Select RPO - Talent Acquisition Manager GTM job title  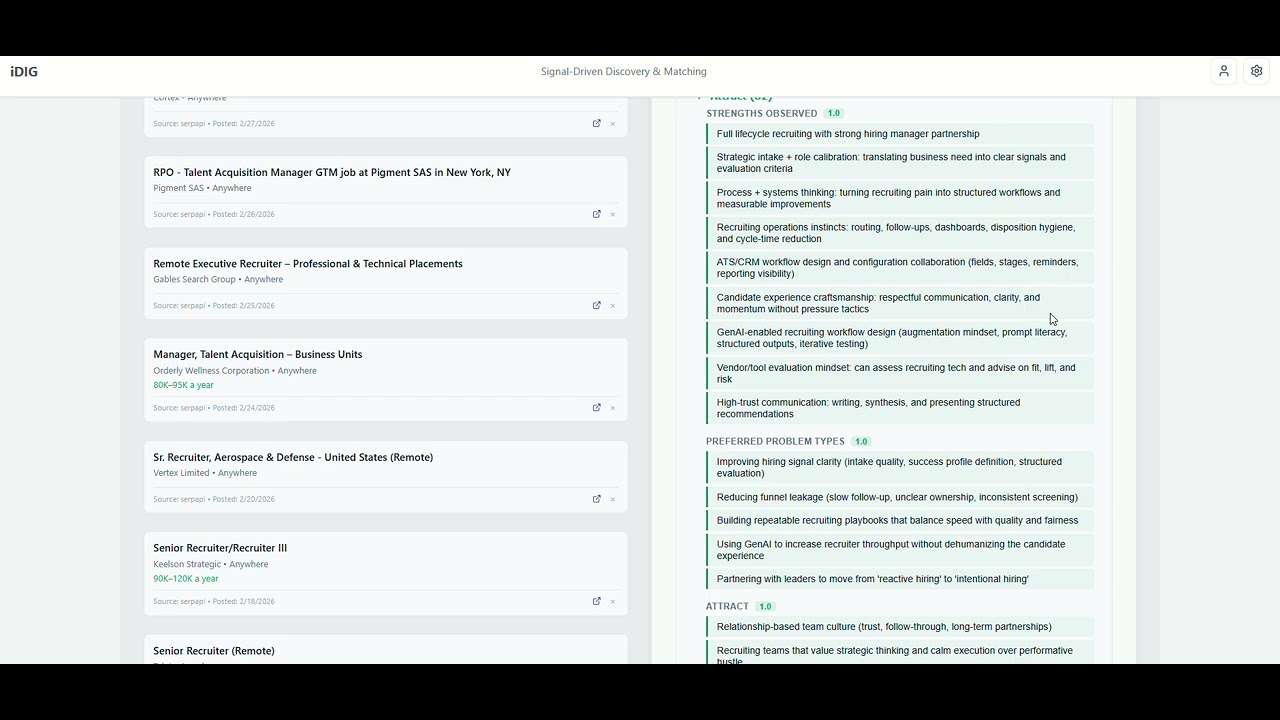pyautogui.click(x=332, y=172)
